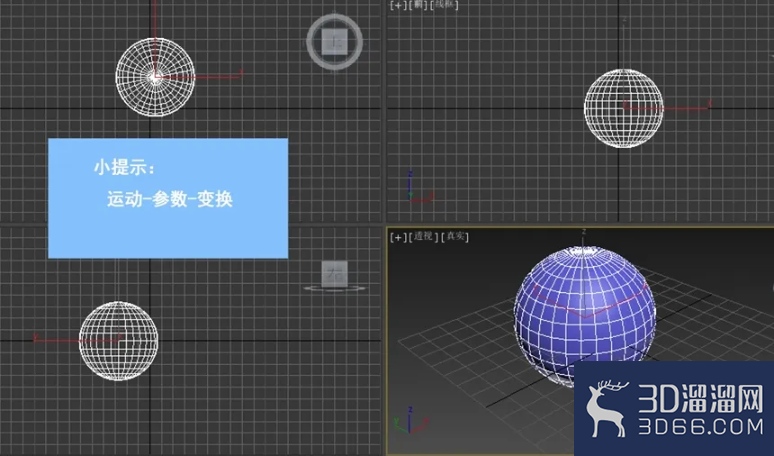Click the axis tripod in perspective viewport

[411, 421]
